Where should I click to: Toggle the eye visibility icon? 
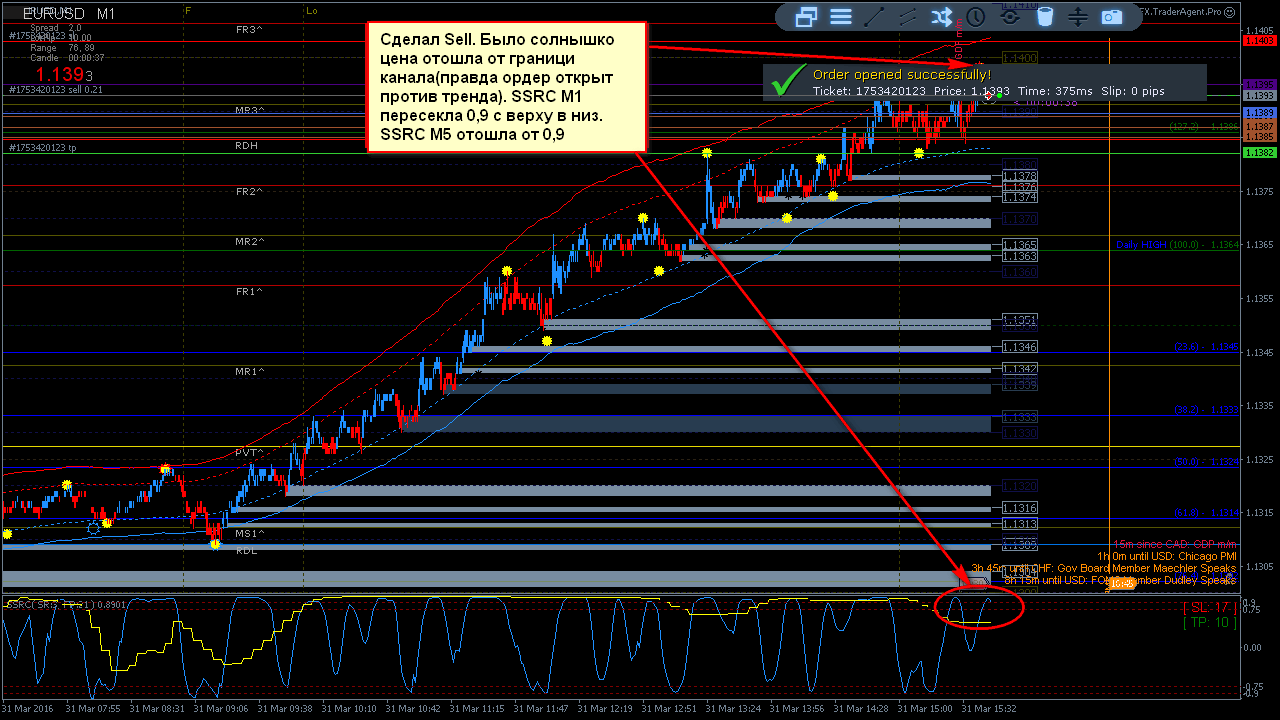click(x=1012, y=16)
